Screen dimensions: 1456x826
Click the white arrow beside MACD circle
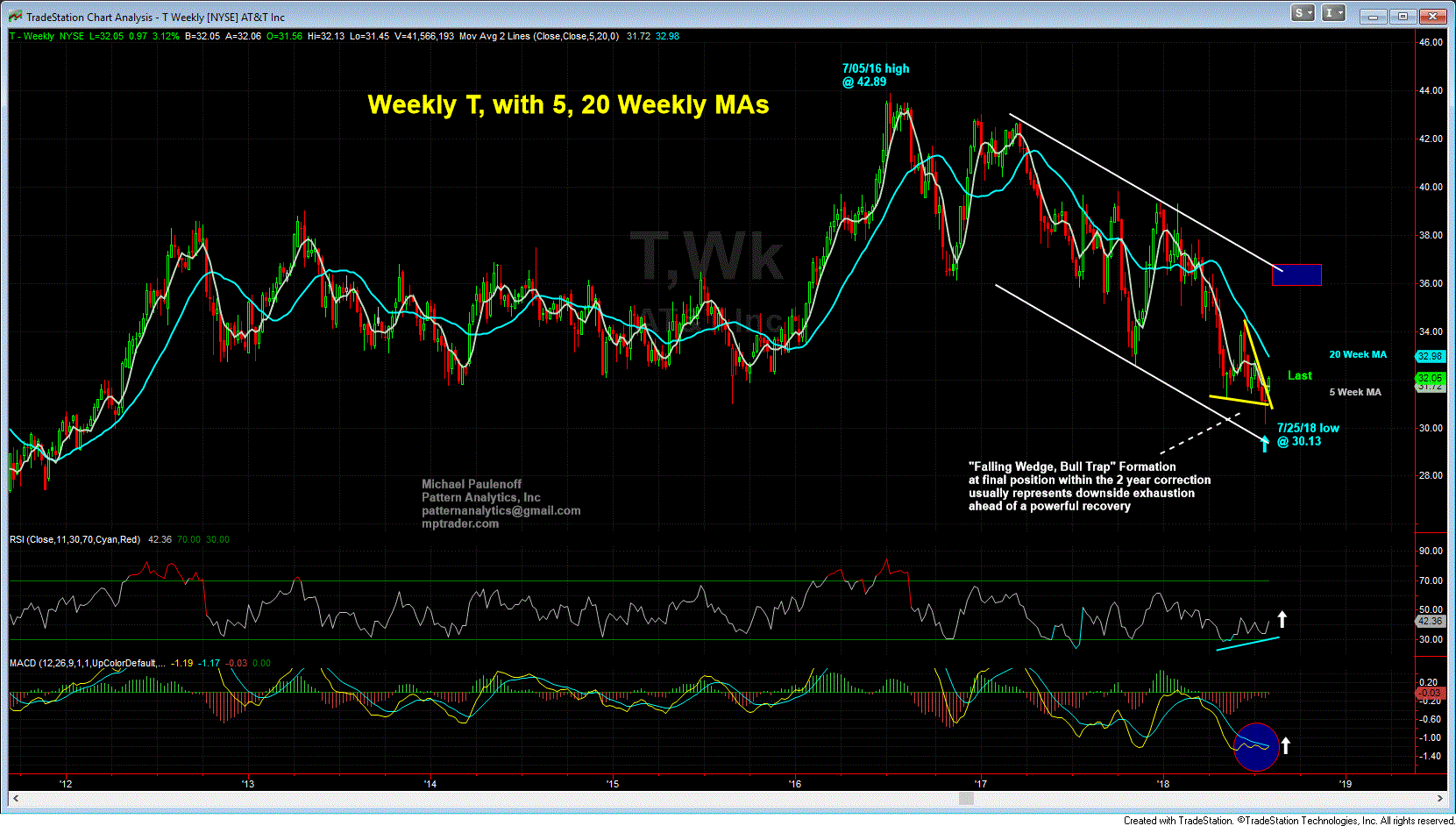(x=1285, y=745)
